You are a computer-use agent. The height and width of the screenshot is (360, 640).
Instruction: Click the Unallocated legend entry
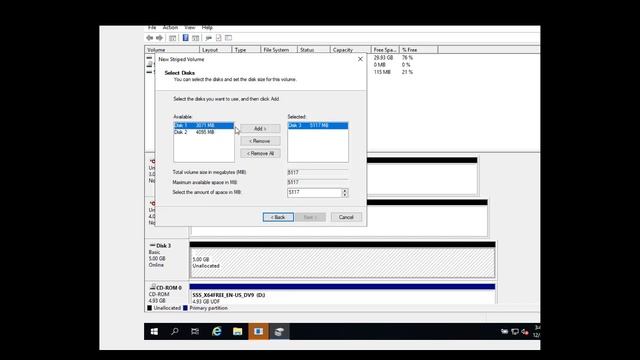[x=164, y=308]
